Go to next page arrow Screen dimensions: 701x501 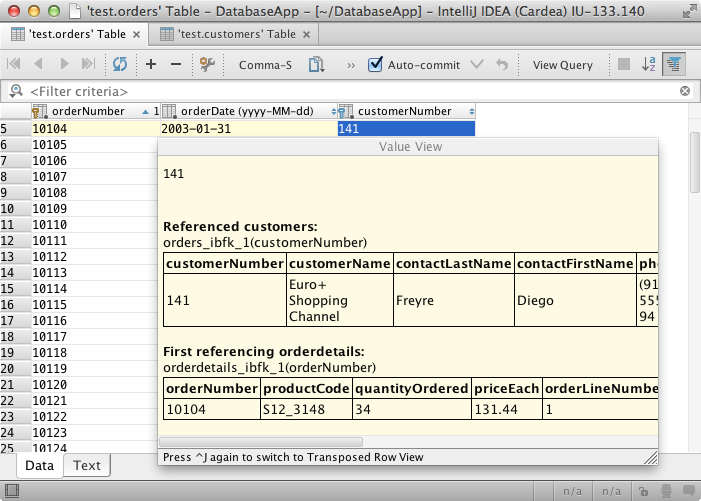click(x=64, y=64)
